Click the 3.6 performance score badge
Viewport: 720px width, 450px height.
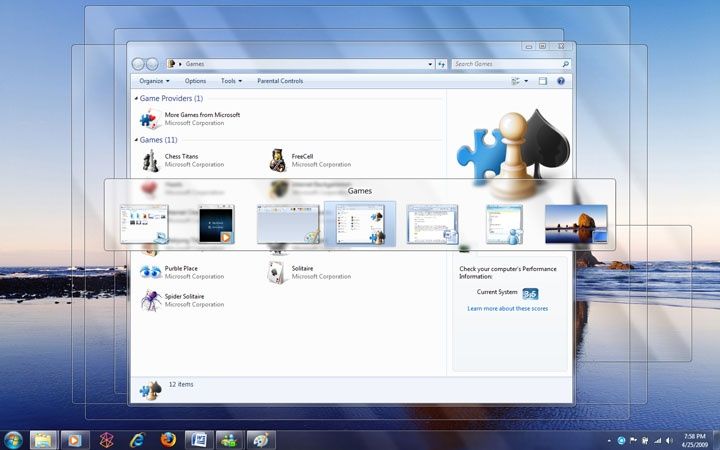pyautogui.click(x=530, y=294)
